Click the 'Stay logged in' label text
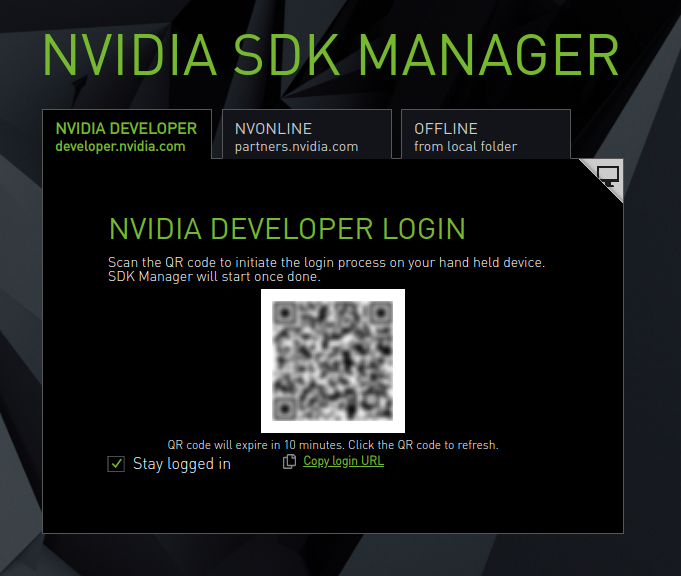The image size is (681, 576). (x=182, y=464)
